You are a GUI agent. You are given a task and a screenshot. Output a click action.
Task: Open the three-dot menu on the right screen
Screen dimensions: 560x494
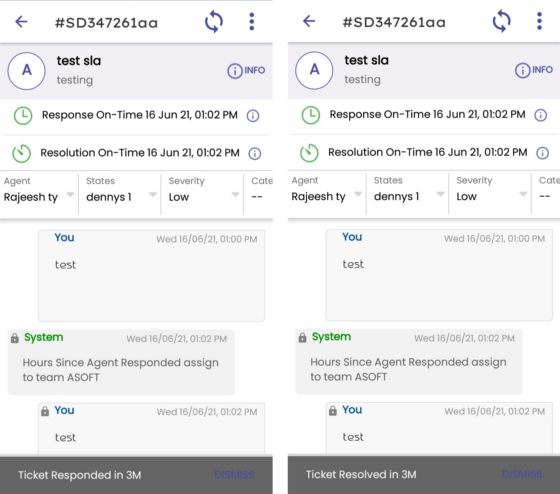(x=539, y=21)
